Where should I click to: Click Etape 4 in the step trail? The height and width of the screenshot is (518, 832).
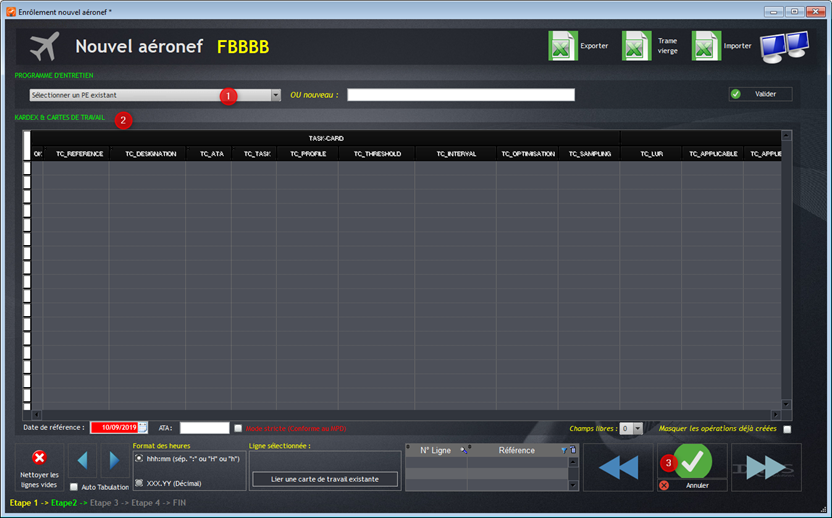(145, 503)
